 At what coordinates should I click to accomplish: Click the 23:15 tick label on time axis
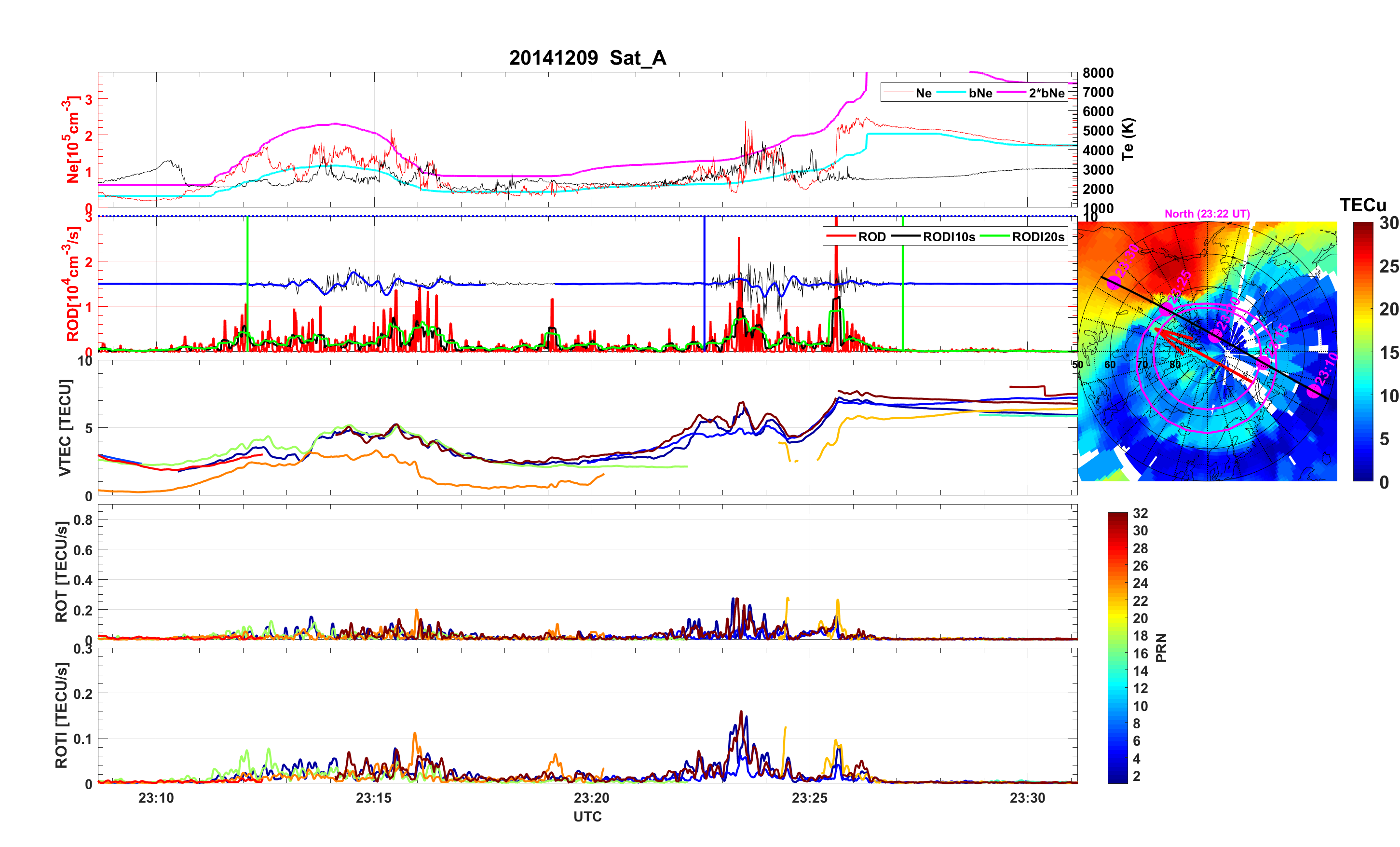373,798
